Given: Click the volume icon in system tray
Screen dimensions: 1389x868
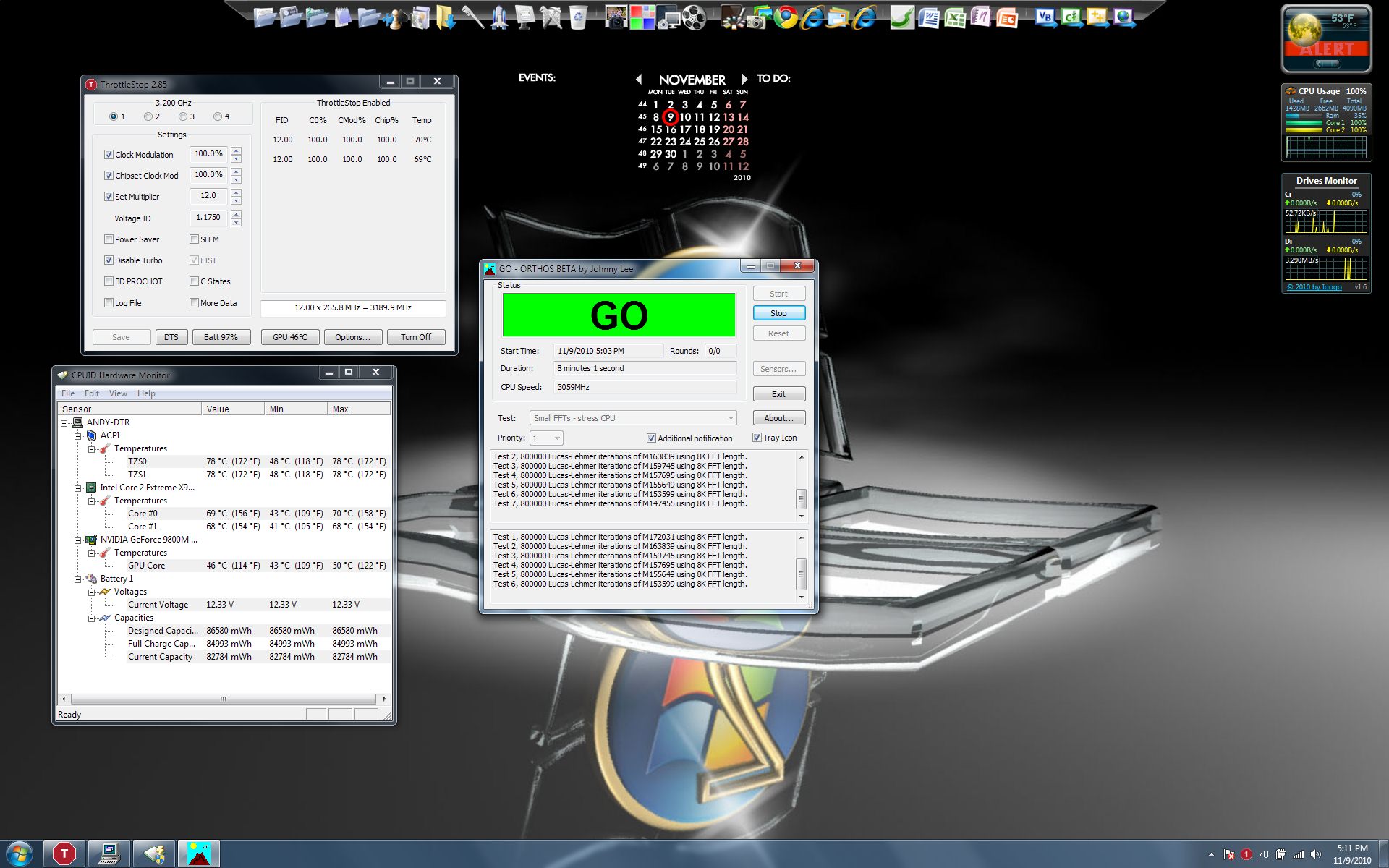Looking at the screenshot, I should pyautogui.click(x=1316, y=854).
